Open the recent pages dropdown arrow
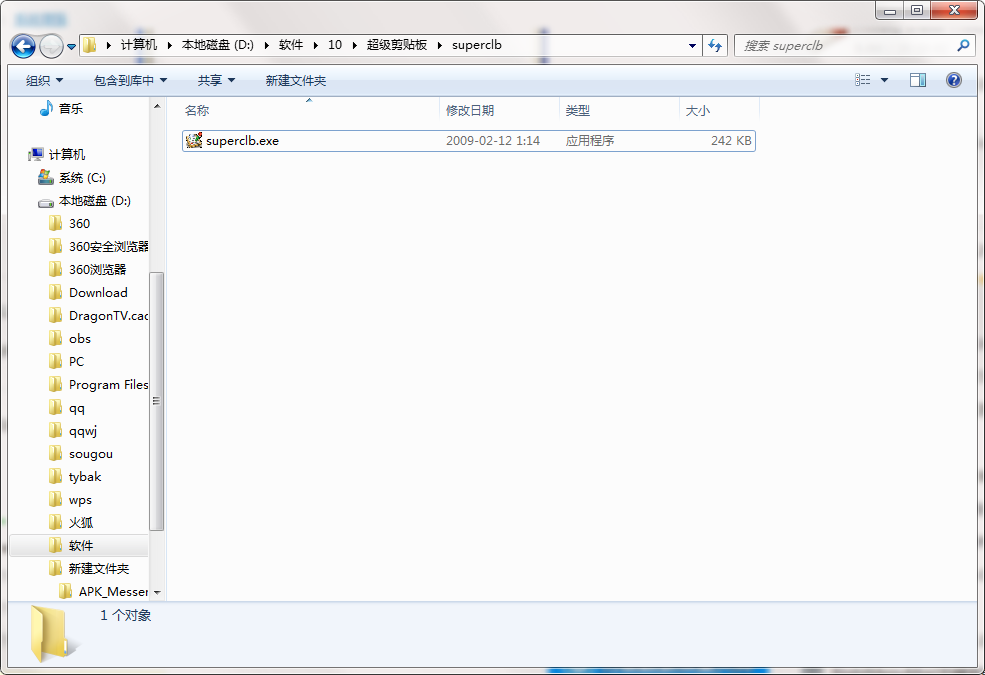Image resolution: width=985 pixels, height=675 pixels. coord(71,46)
